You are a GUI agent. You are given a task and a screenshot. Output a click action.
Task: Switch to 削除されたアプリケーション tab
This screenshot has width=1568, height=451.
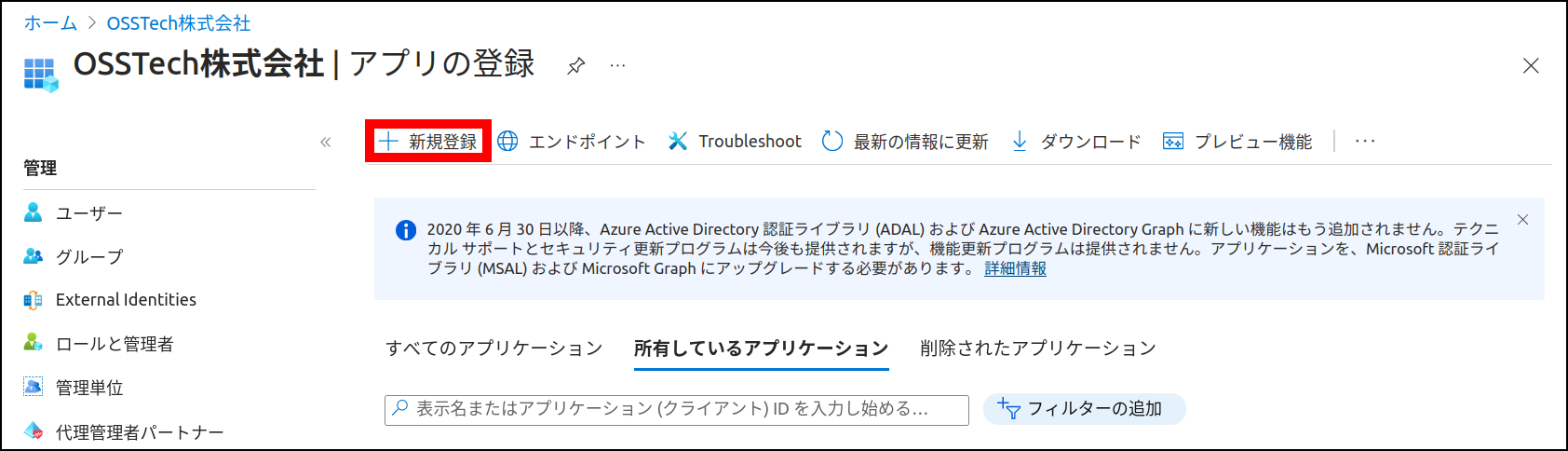click(x=1038, y=348)
